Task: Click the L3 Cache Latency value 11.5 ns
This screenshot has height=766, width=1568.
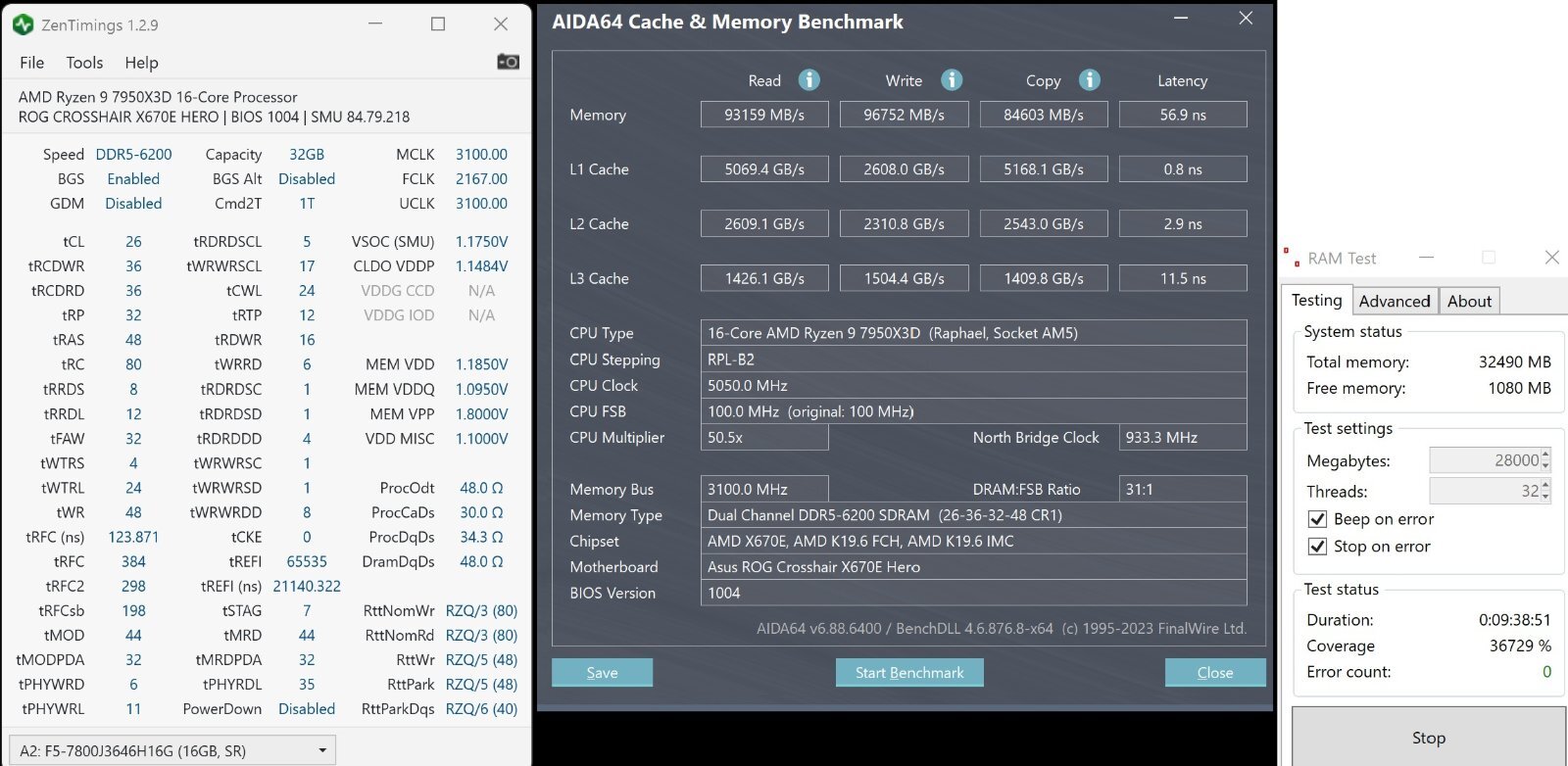Action: (1183, 278)
